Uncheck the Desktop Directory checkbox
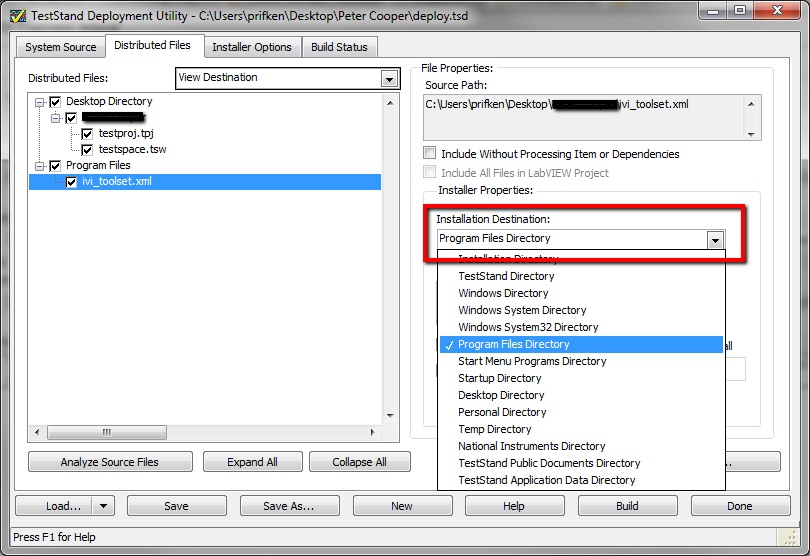 pos(55,102)
